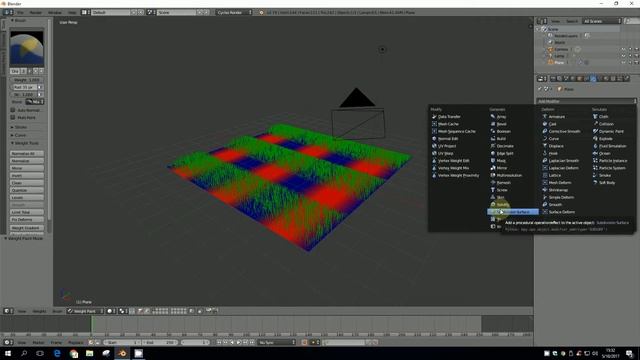Choose the Data Transfer modifier icon
640x360 pixels.
434,116
